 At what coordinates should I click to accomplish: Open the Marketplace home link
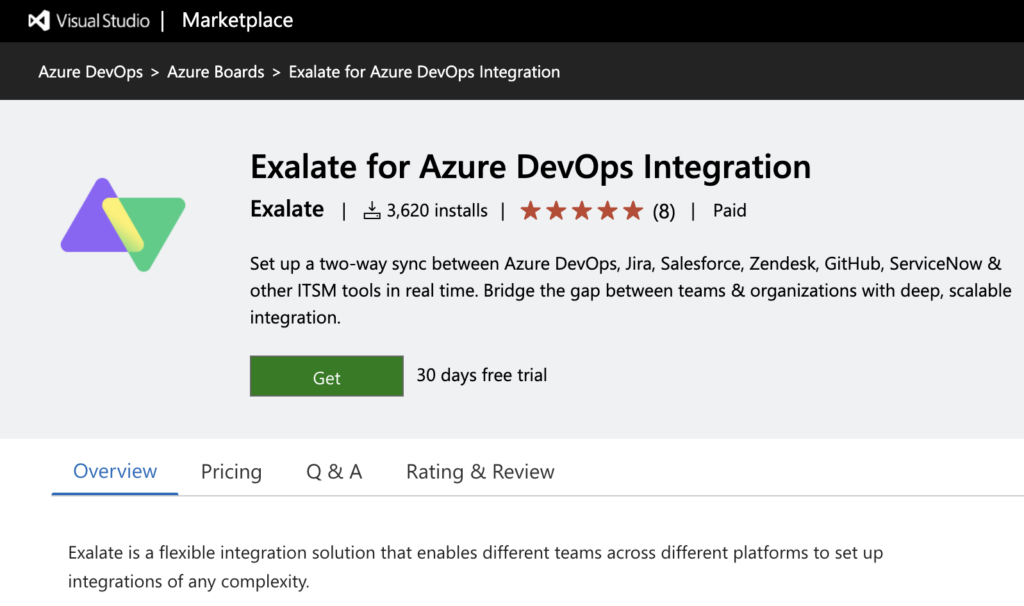[x=237, y=21]
